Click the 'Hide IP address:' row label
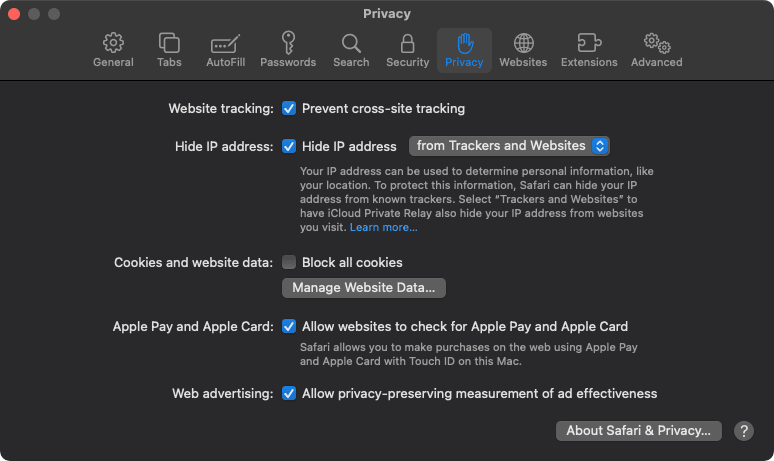774x461 pixels. pyautogui.click(x=224, y=147)
